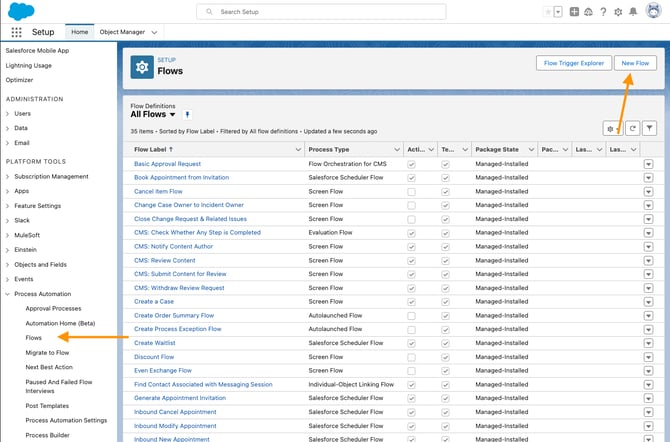
Task: Open the user avatar profile menu
Action: 652,11
